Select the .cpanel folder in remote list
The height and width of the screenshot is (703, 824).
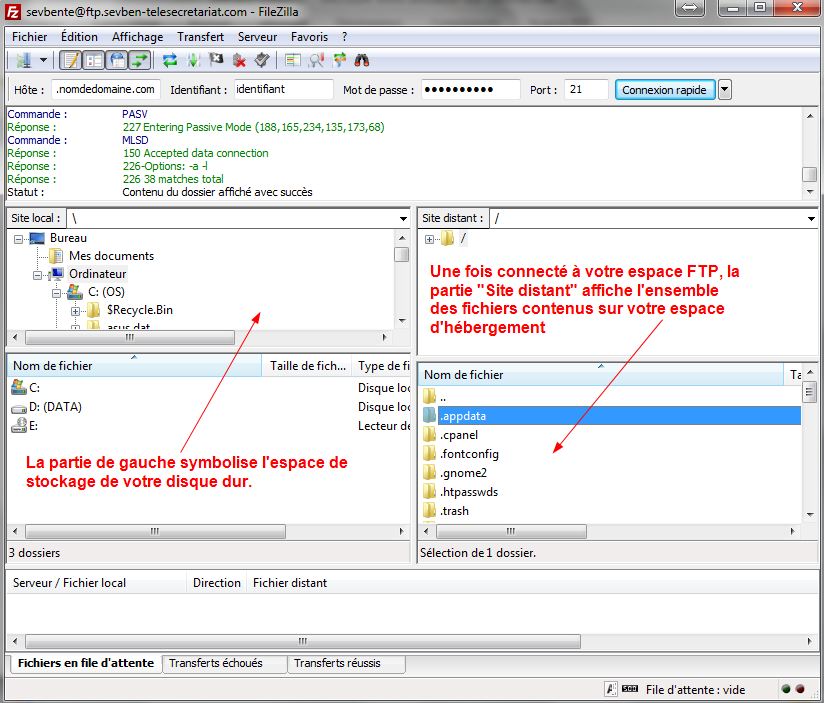coord(459,435)
